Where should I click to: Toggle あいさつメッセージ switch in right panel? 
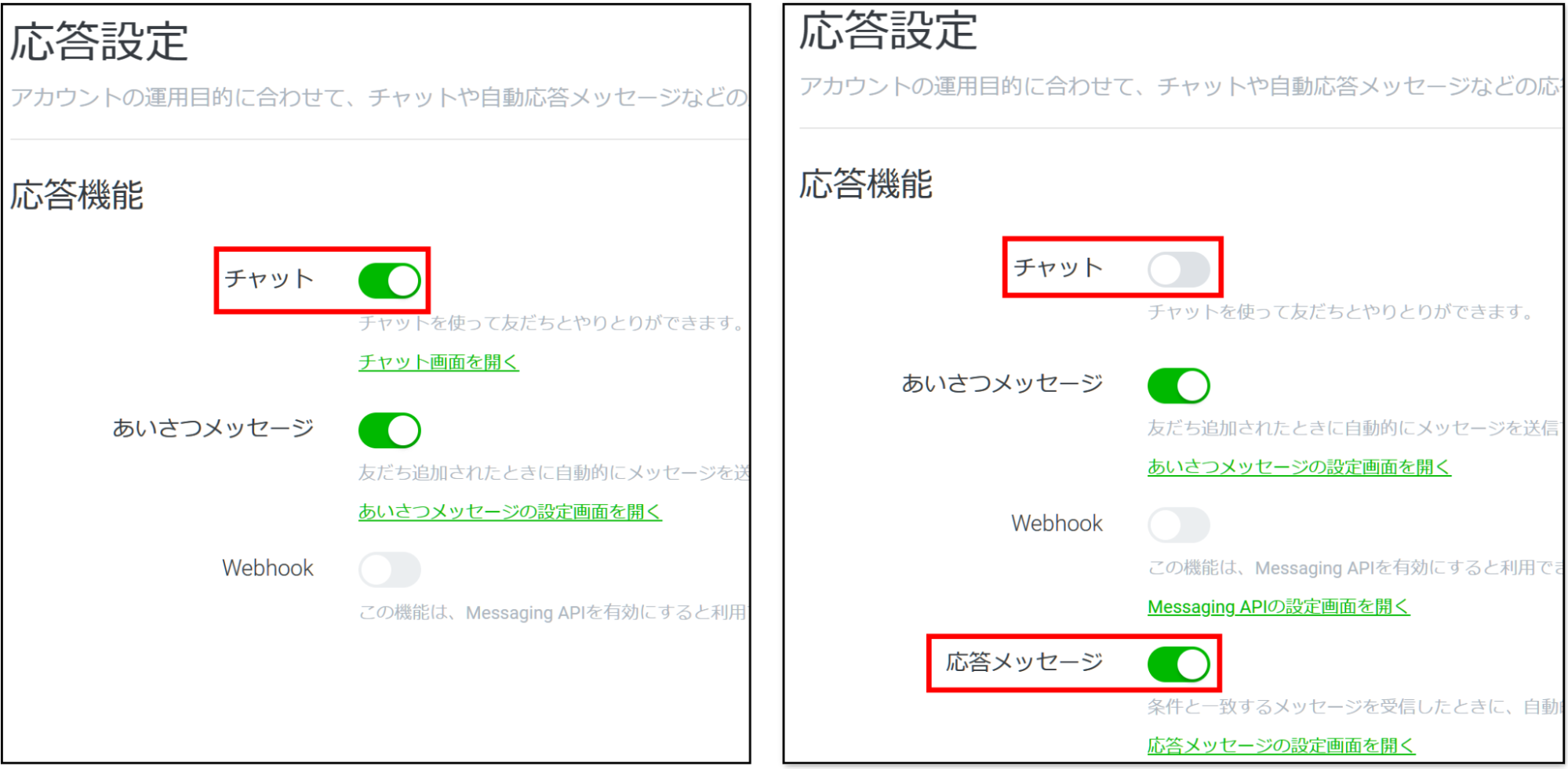pyautogui.click(x=1178, y=386)
